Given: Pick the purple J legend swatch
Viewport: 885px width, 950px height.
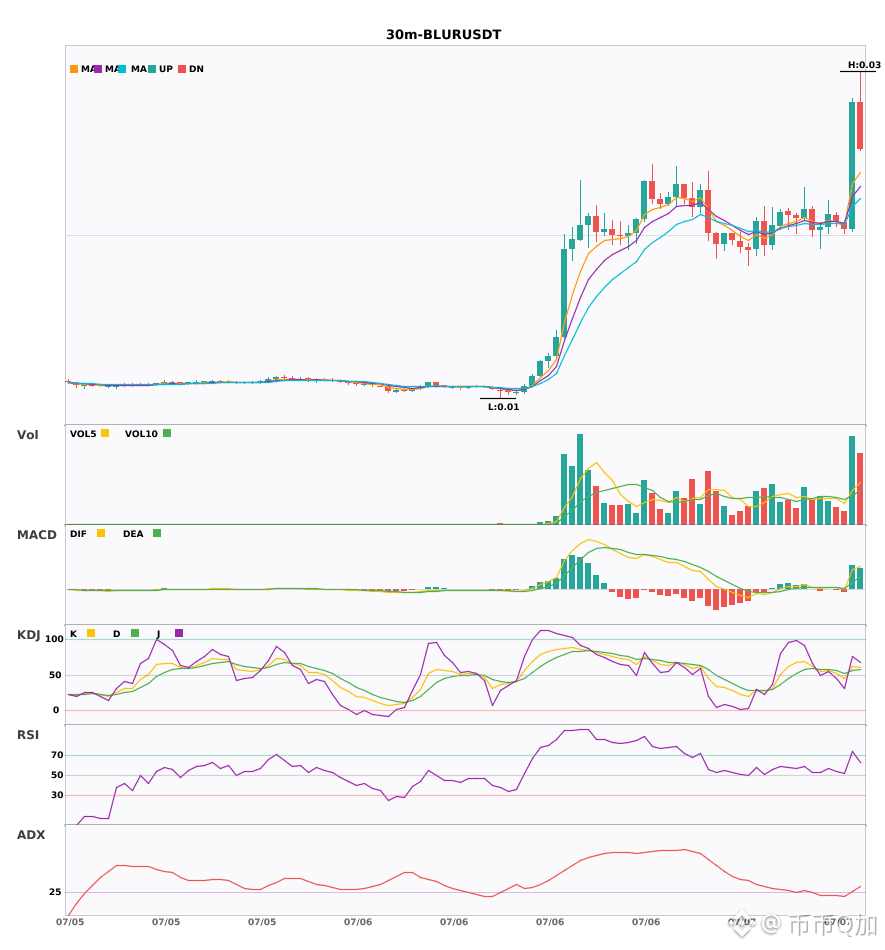Looking at the screenshot, I should pos(179,633).
